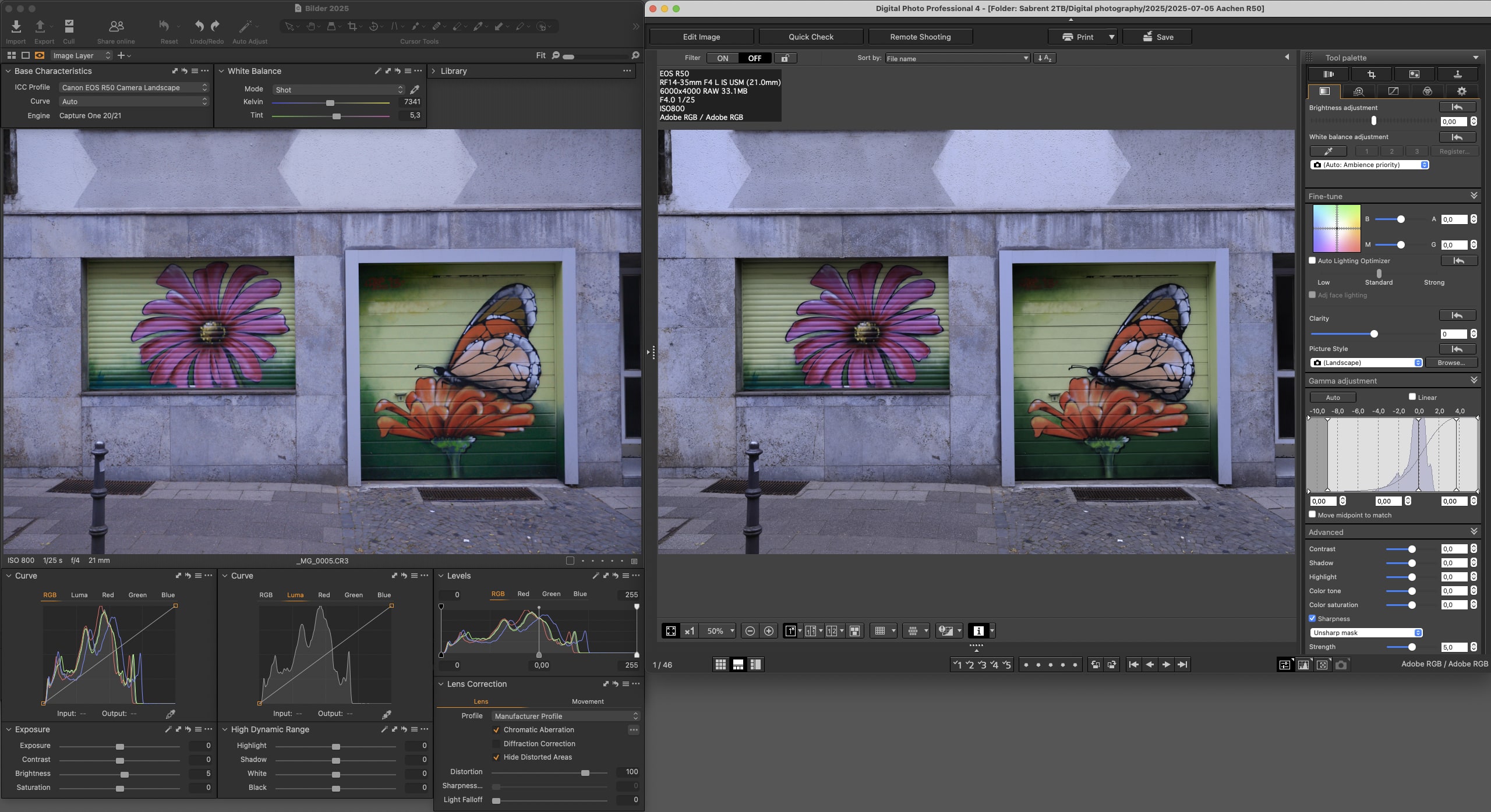
Task: Pick white balance with the eyedropper icon
Action: [x=415, y=90]
